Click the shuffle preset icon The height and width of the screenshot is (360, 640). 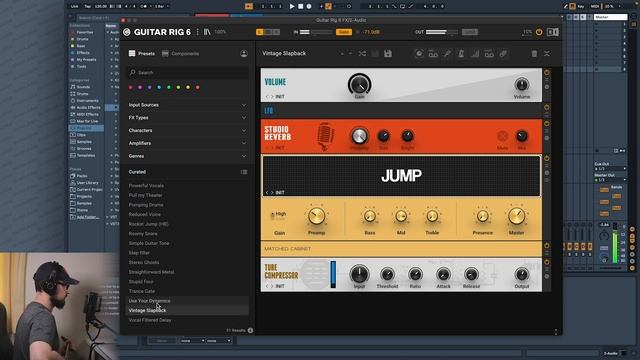click(x=362, y=53)
